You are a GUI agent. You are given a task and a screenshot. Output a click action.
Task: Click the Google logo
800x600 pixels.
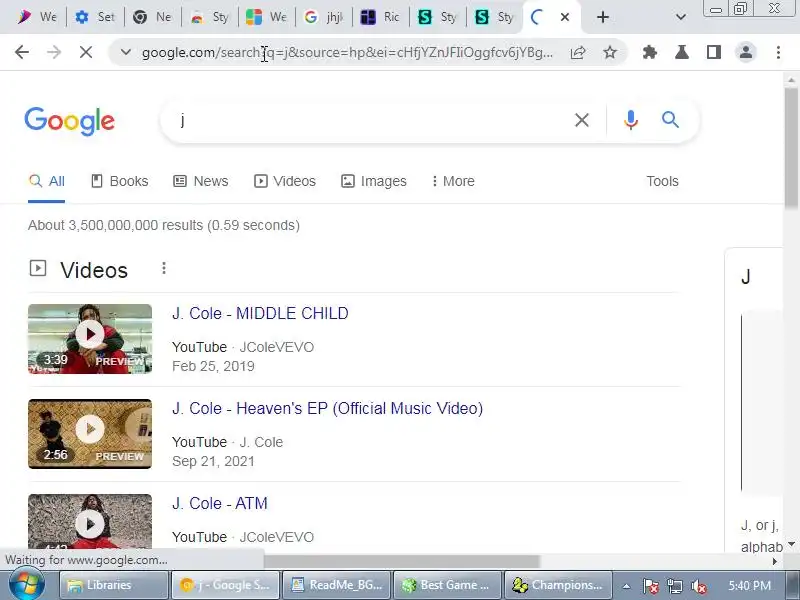point(69,121)
